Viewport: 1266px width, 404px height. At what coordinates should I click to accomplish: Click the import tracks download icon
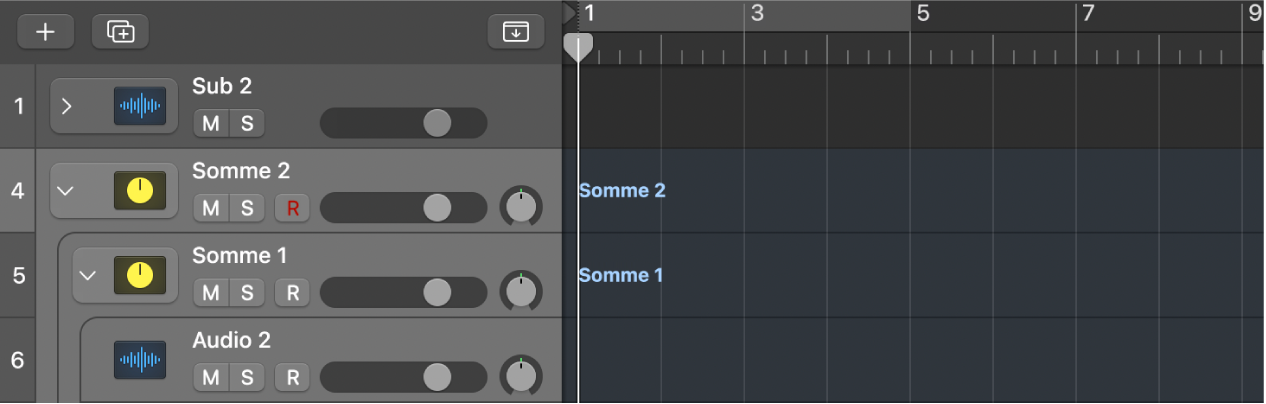(516, 32)
